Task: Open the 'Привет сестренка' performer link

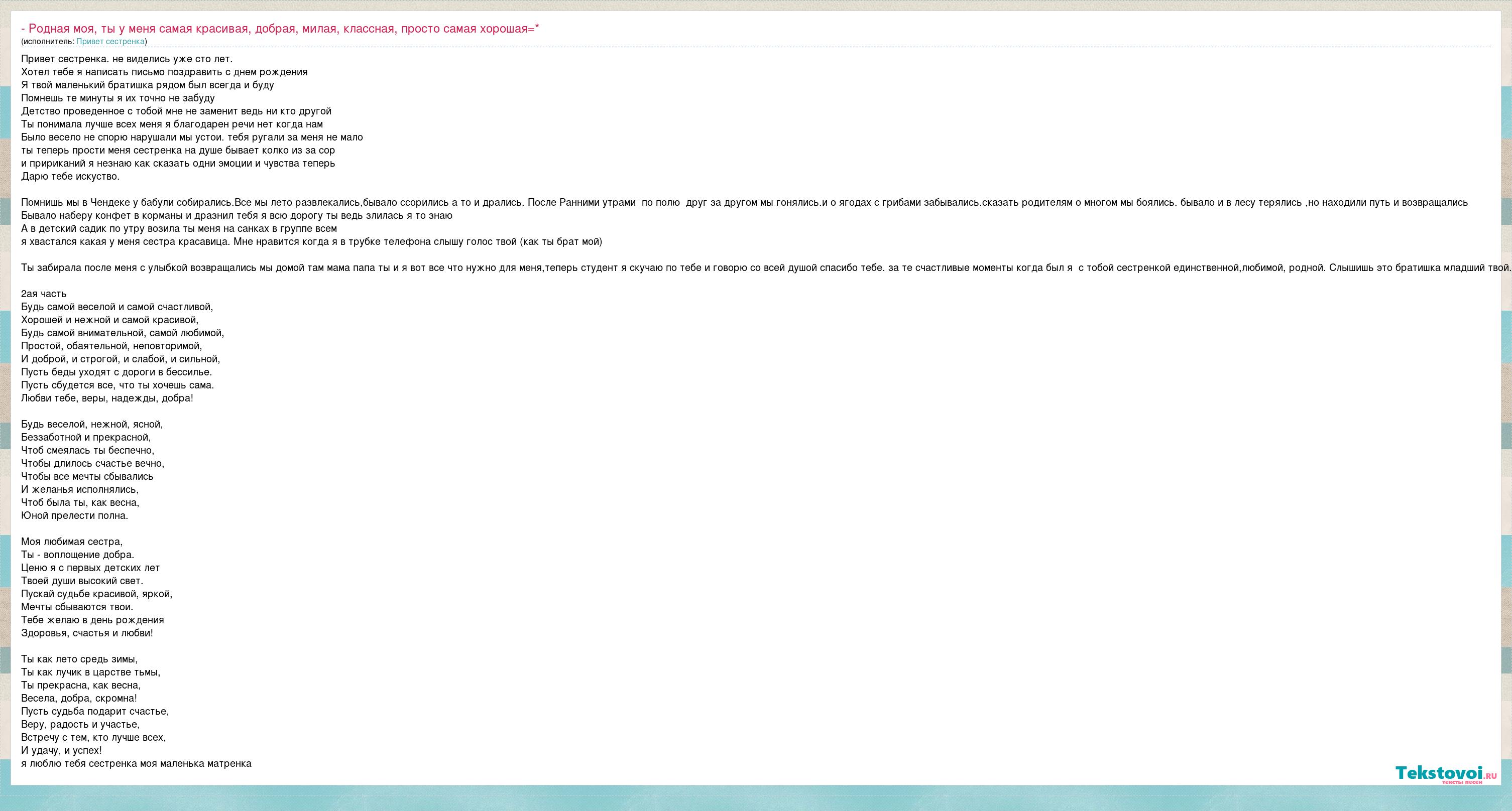Action: [x=110, y=42]
